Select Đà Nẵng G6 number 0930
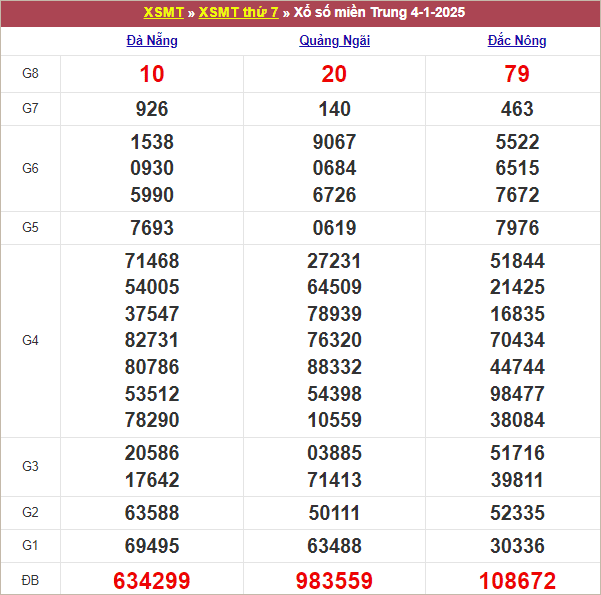Screen dimensions: 601x595 (x=152, y=168)
